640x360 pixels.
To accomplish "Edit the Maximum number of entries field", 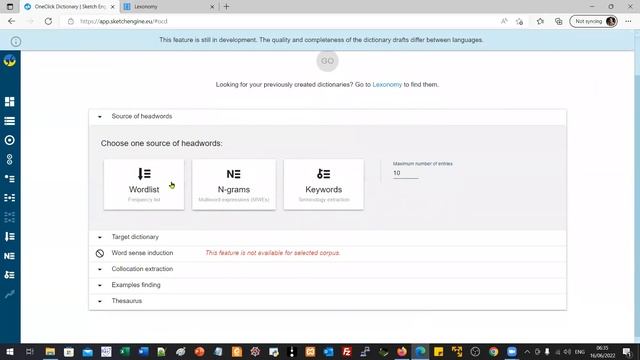I will click(406, 173).
